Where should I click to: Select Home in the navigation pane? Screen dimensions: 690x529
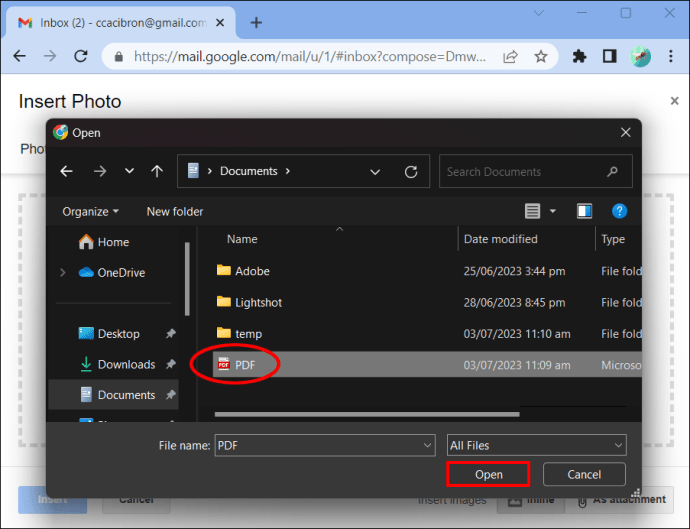(104, 242)
